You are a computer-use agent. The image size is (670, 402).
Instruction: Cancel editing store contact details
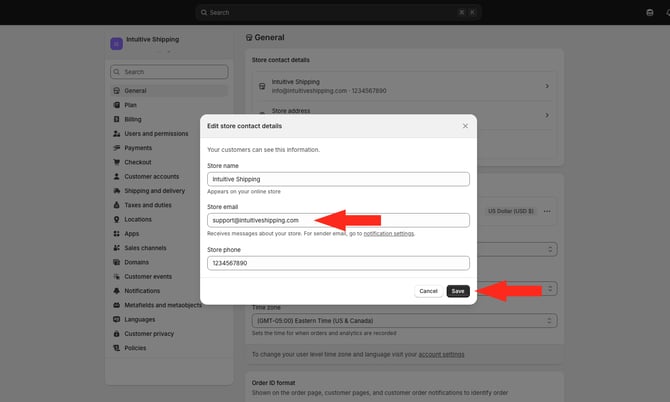click(x=428, y=291)
